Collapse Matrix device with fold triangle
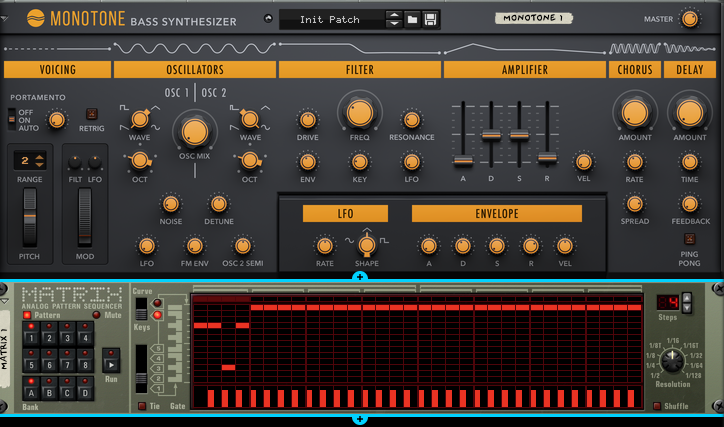The image size is (724, 427). [x=4, y=301]
